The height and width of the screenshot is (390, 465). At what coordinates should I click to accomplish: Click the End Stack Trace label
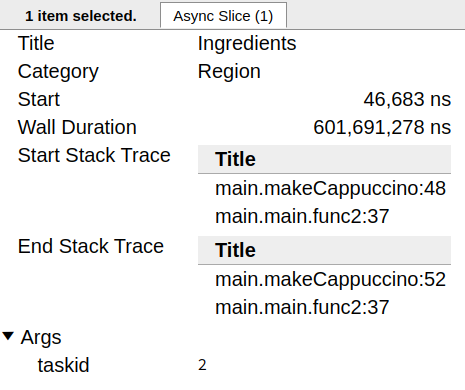point(91,246)
